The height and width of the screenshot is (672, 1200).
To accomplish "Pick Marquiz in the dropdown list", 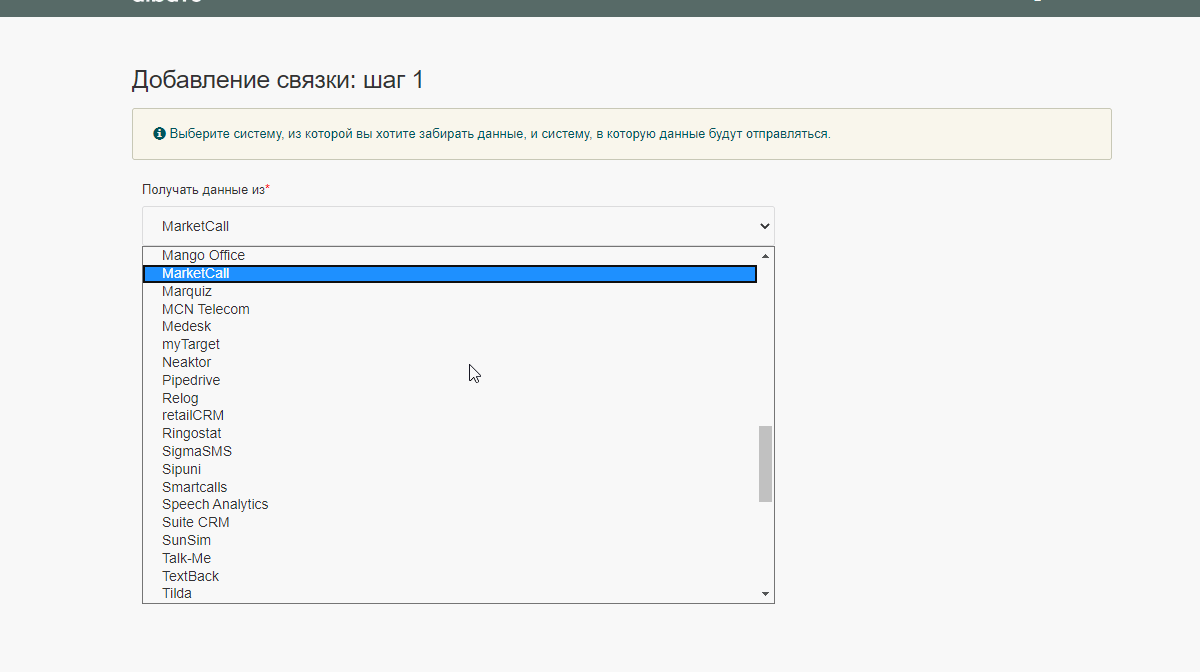I will (187, 291).
